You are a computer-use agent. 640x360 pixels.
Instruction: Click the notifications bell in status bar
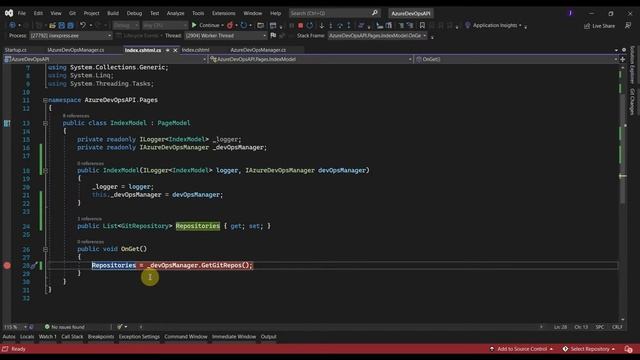pos(628,349)
